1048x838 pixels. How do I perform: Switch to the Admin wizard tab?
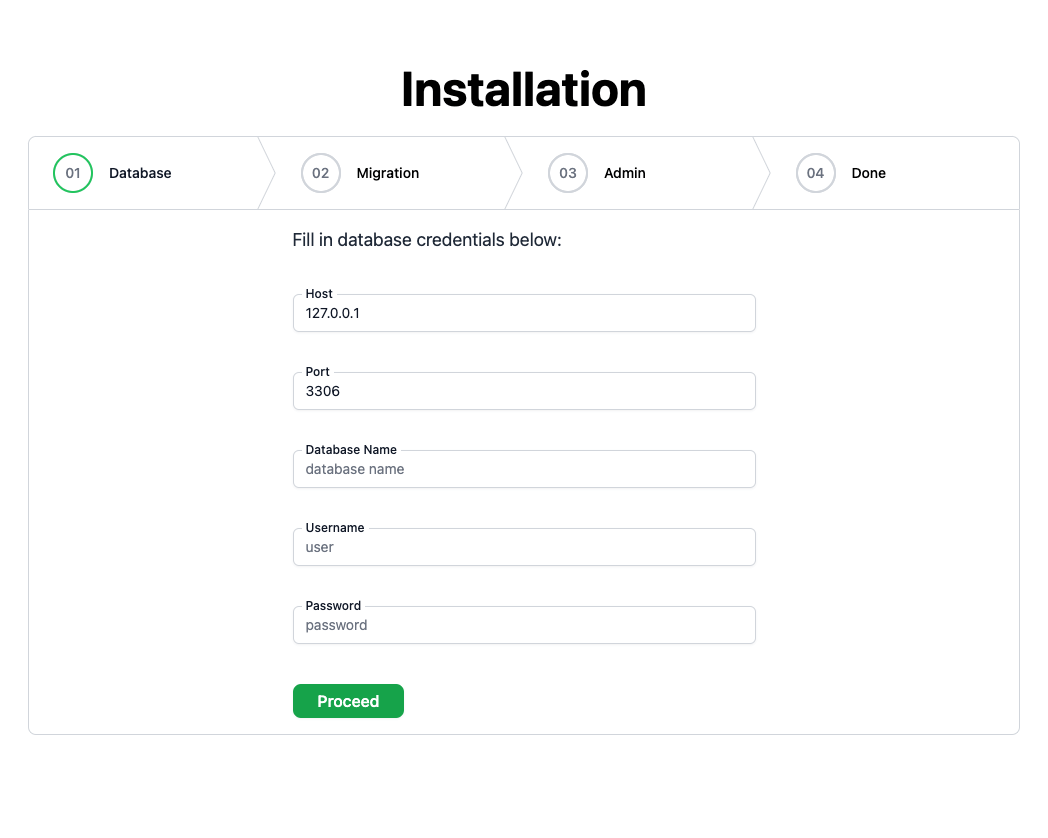[x=624, y=172]
